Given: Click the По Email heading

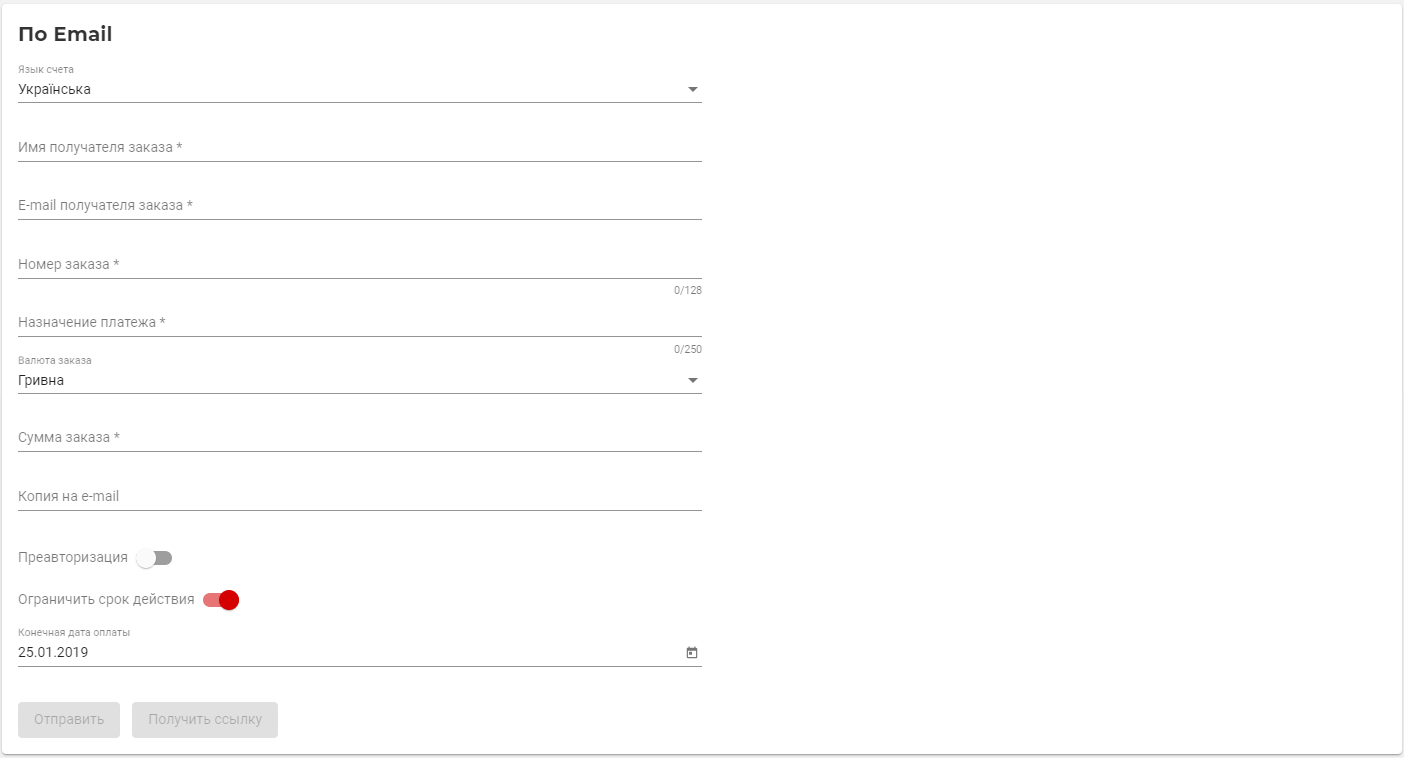Looking at the screenshot, I should pos(65,35).
